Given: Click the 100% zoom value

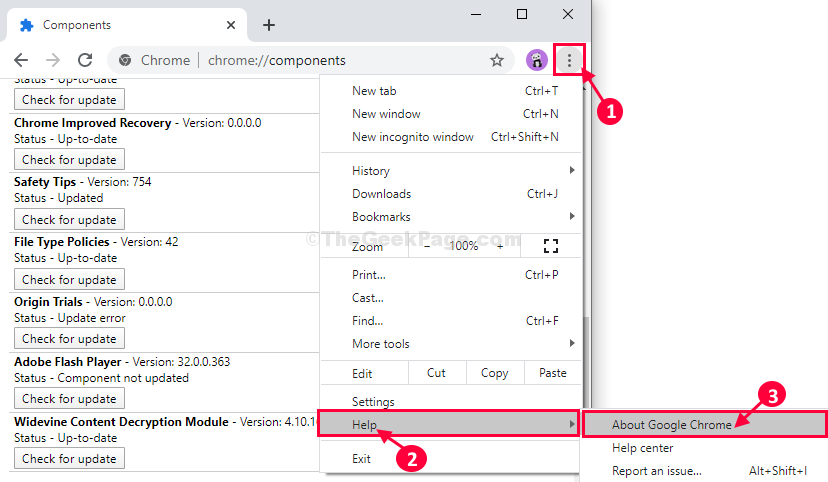Looking at the screenshot, I should 463,245.
